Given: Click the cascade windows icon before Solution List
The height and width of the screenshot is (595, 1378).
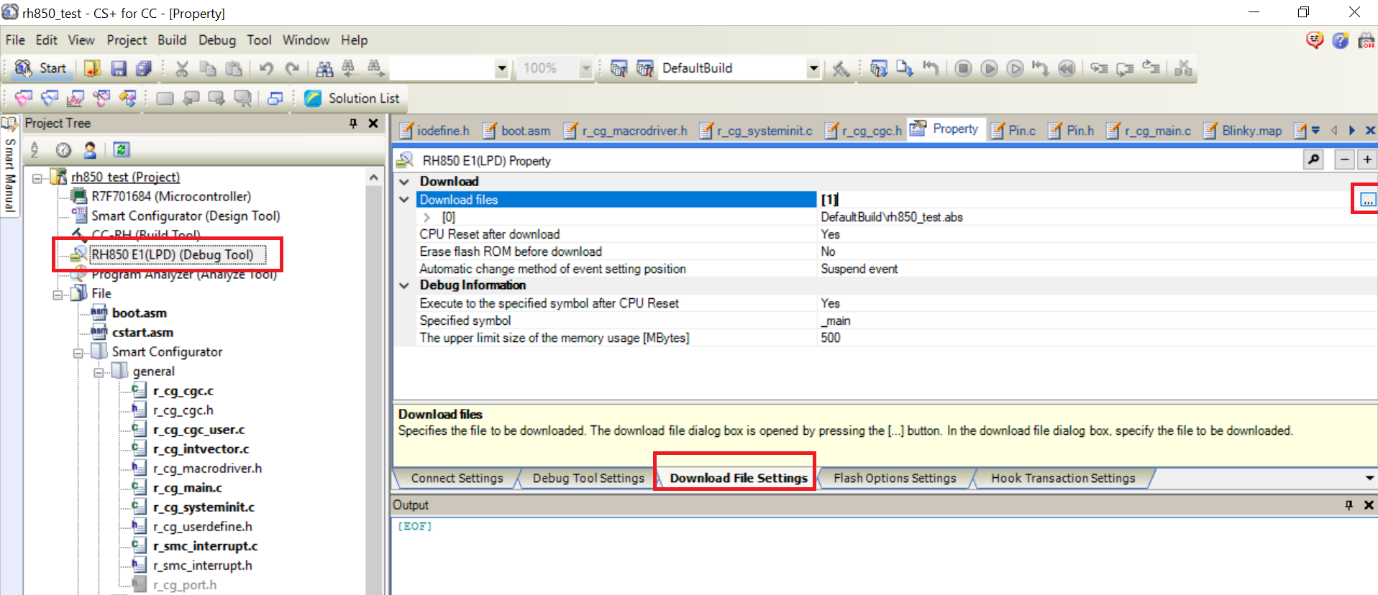Looking at the screenshot, I should (x=275, y=98).
